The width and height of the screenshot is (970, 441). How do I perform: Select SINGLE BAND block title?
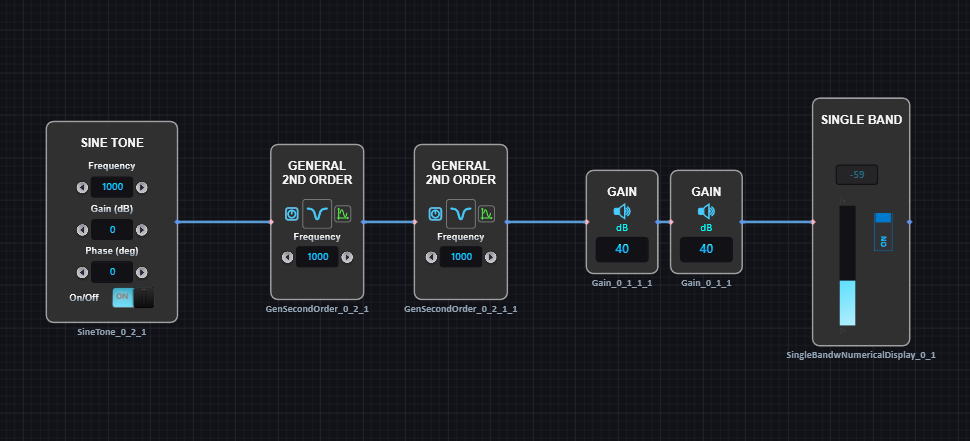pyautogui.click(x=861, y=120)
